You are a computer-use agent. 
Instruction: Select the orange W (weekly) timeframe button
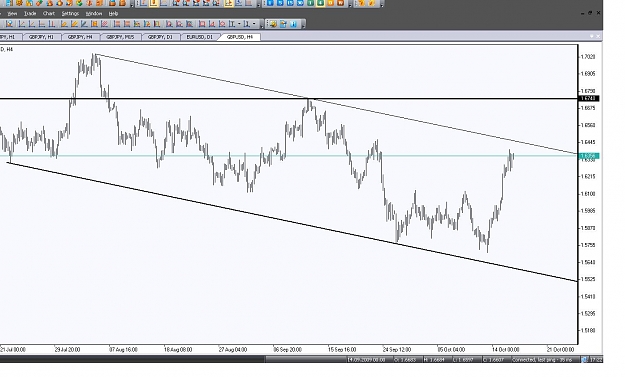[x=340, y=3]
